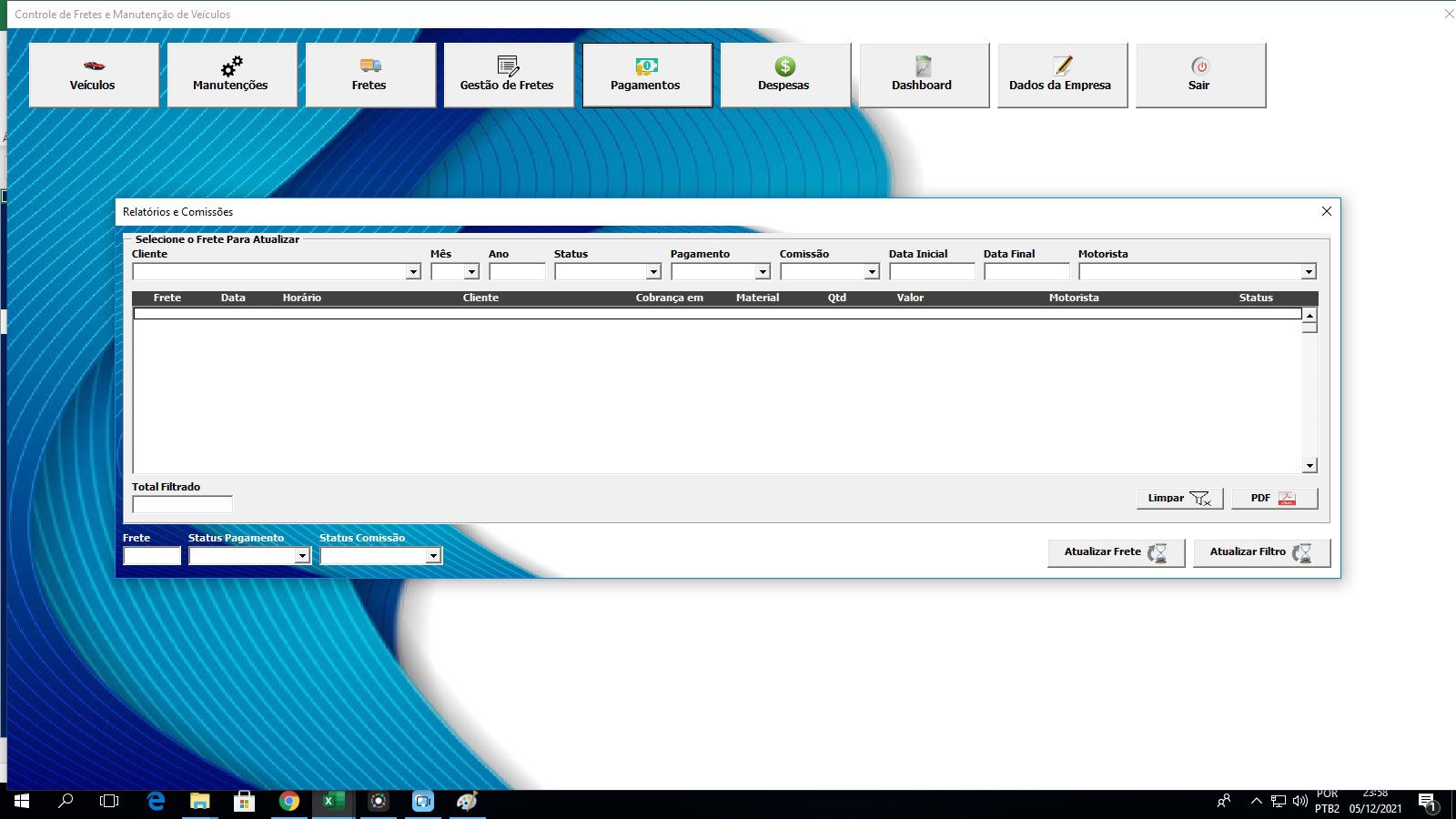1456x819 pixels.
Task: Open Despesas with dollar icon
Action: tap(784, 76)
